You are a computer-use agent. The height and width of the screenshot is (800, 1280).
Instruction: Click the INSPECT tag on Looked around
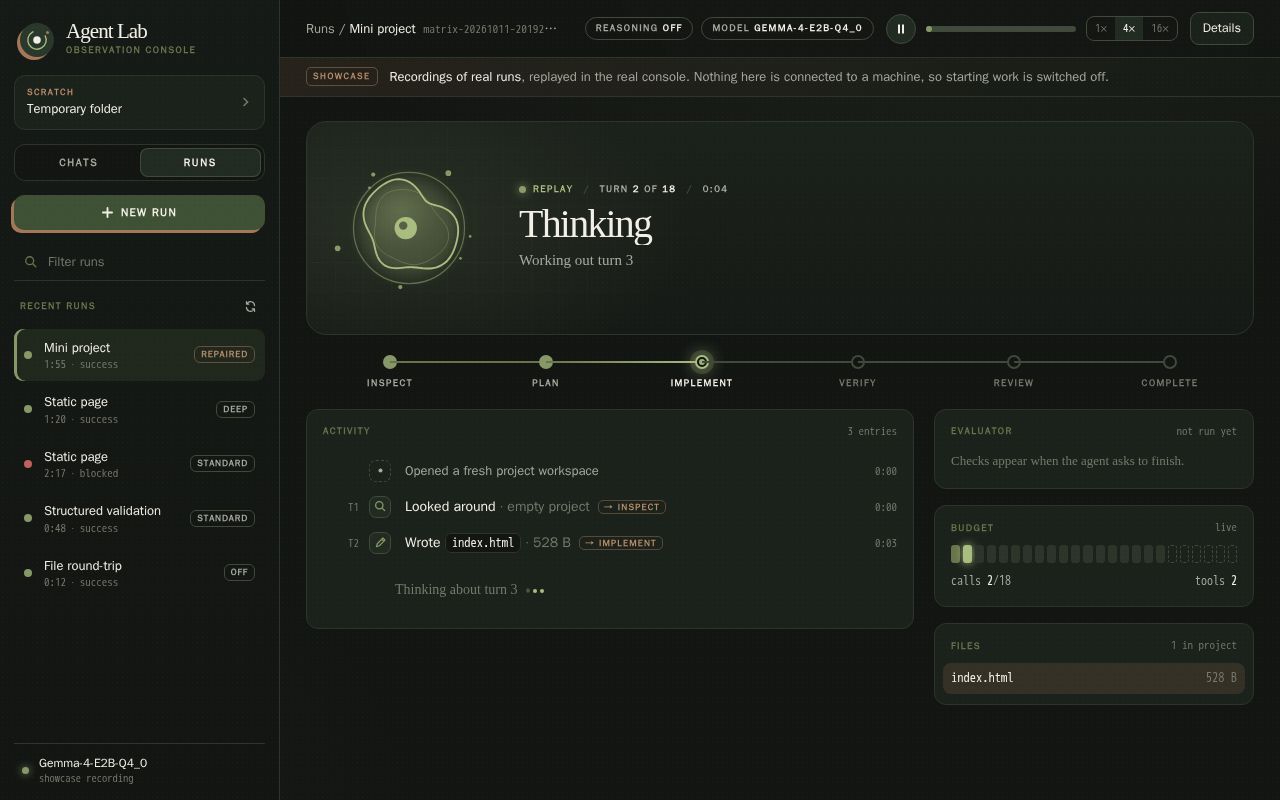(x=632, y=507)
